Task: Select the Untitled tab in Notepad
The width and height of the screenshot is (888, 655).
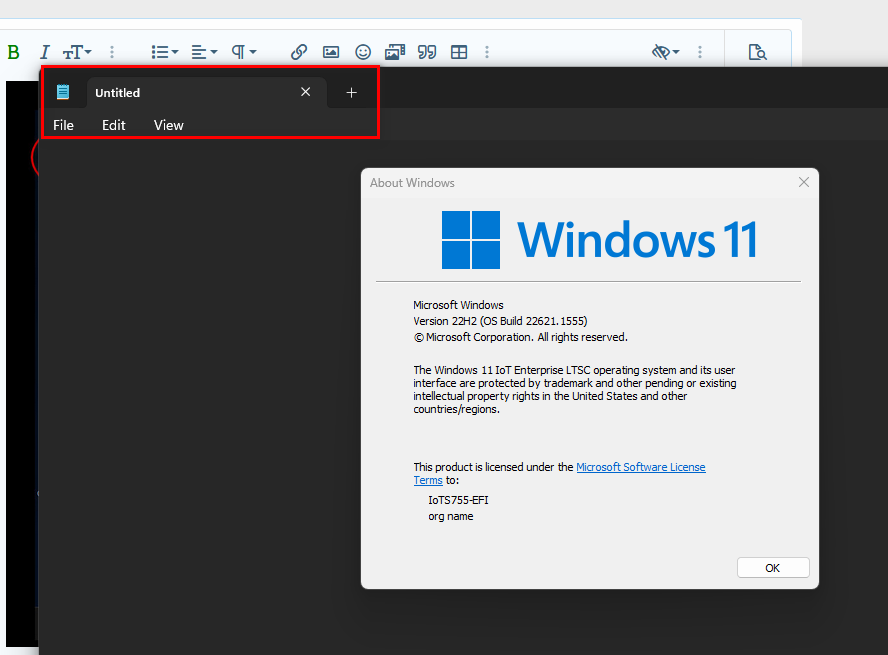Action: pyautogui.click(x=207, y=92)
